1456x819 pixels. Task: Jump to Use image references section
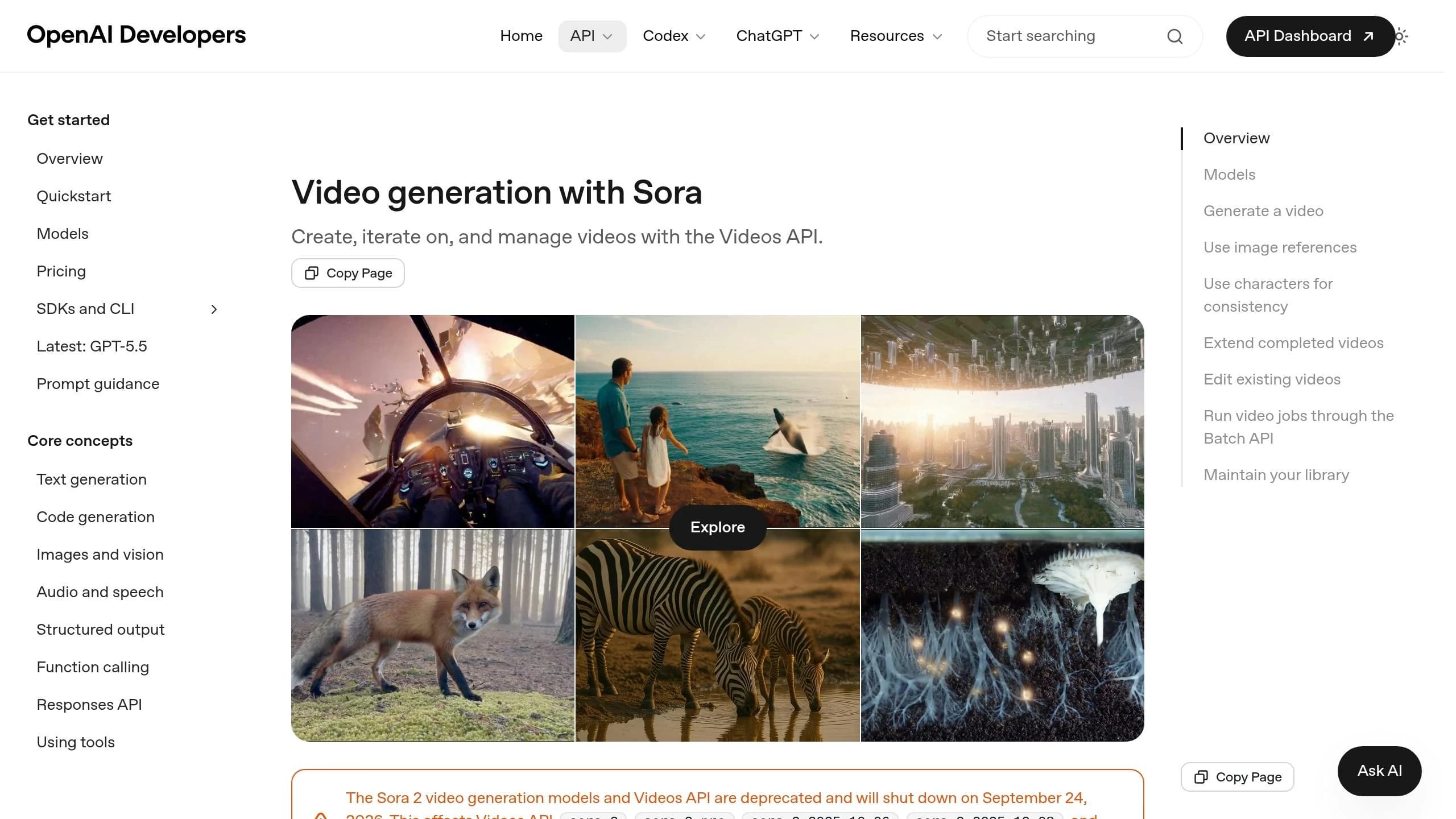coord(1280,247)
